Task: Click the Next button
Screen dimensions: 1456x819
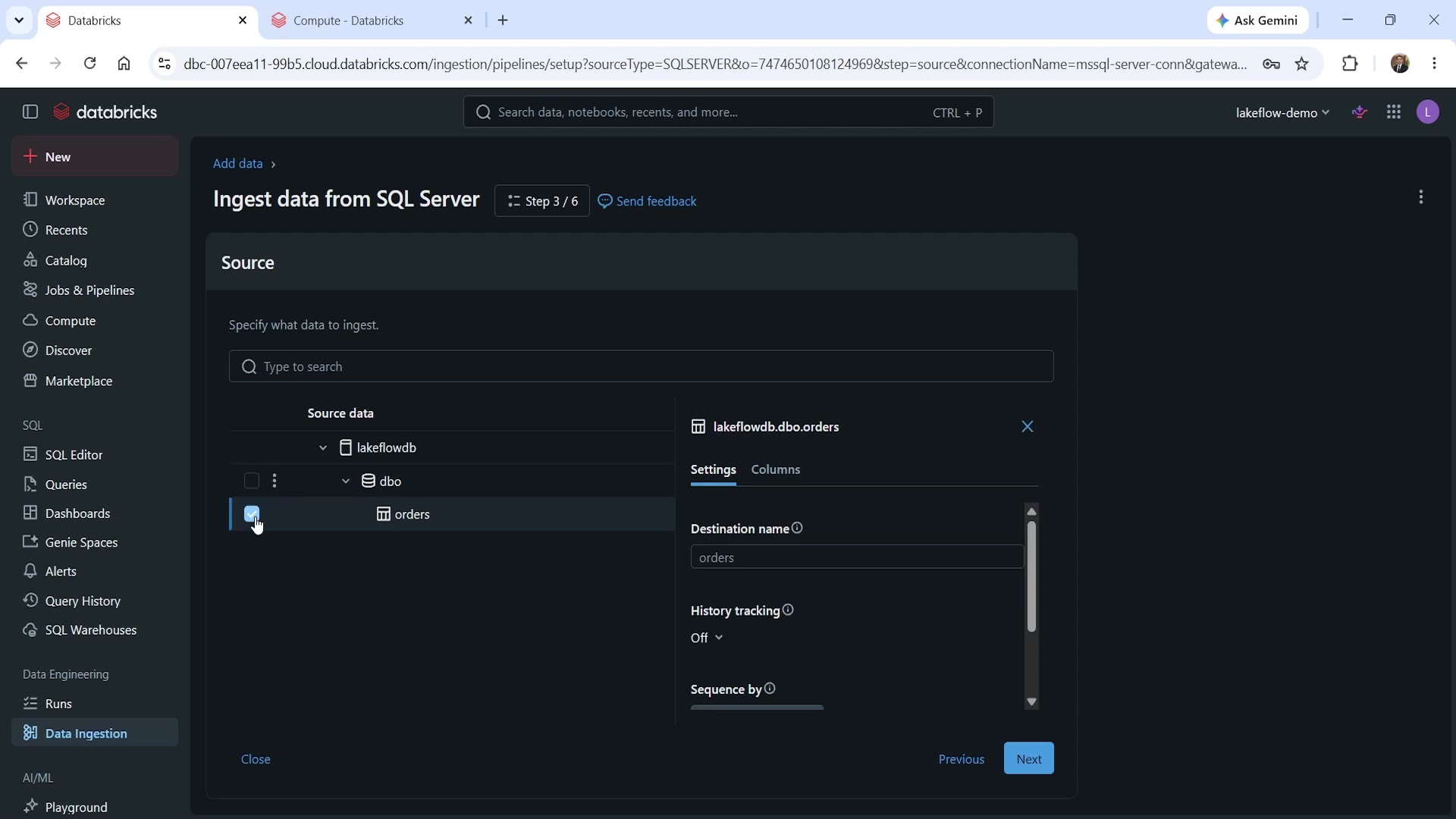Action: [1029, 758]
